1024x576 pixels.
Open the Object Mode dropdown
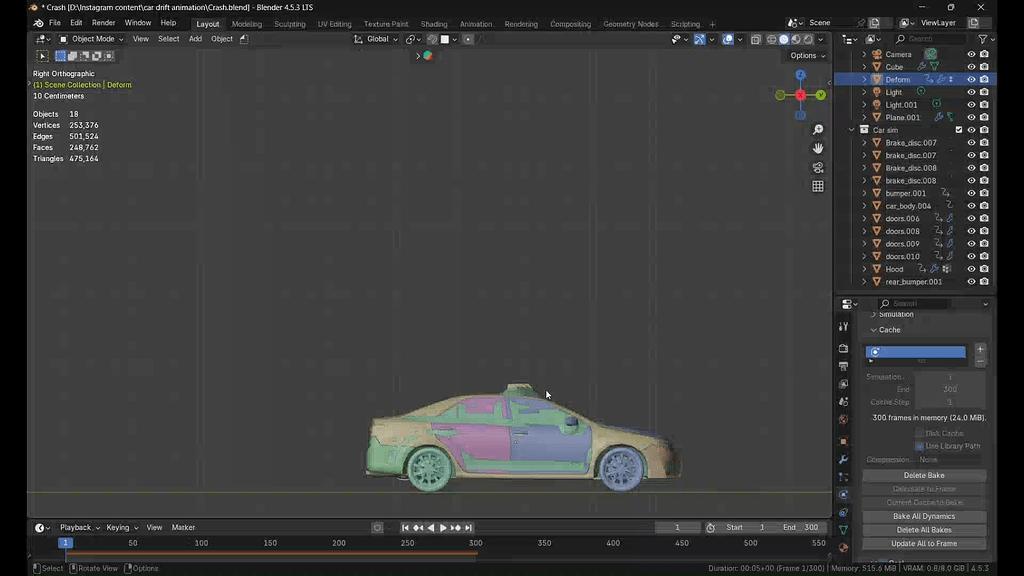91,39
